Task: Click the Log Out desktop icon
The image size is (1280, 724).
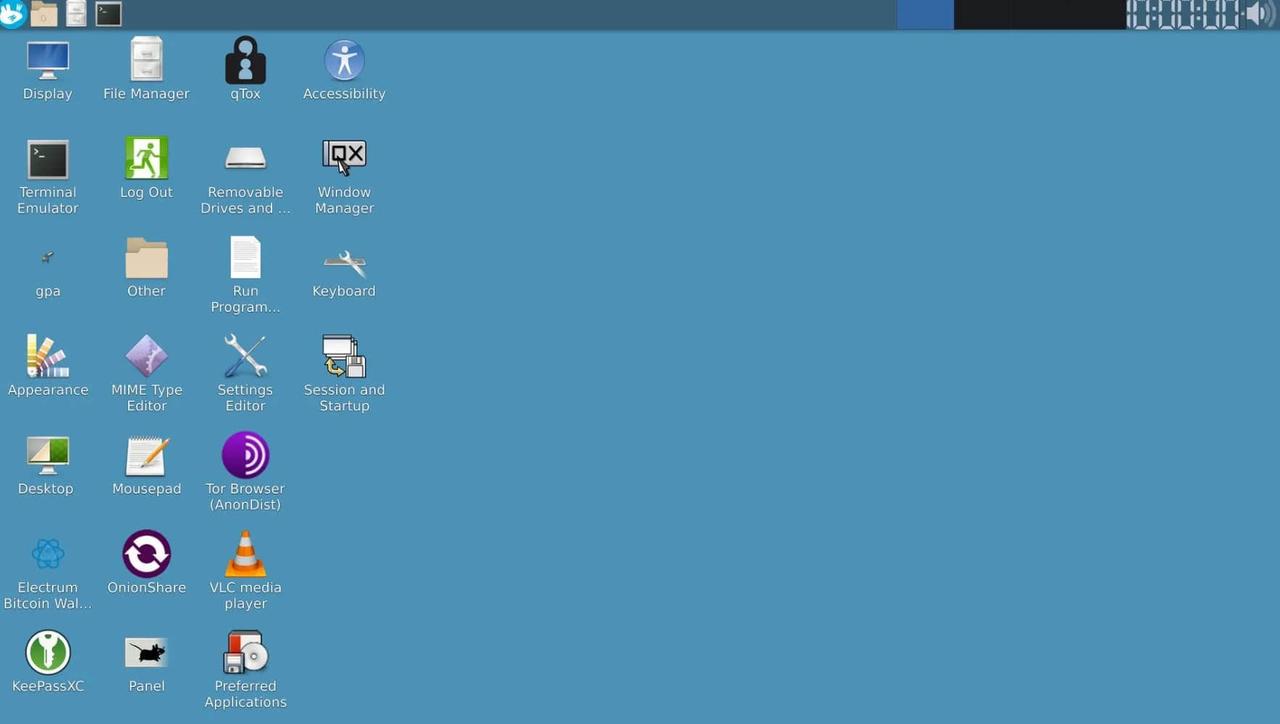Action: (146, 160)
